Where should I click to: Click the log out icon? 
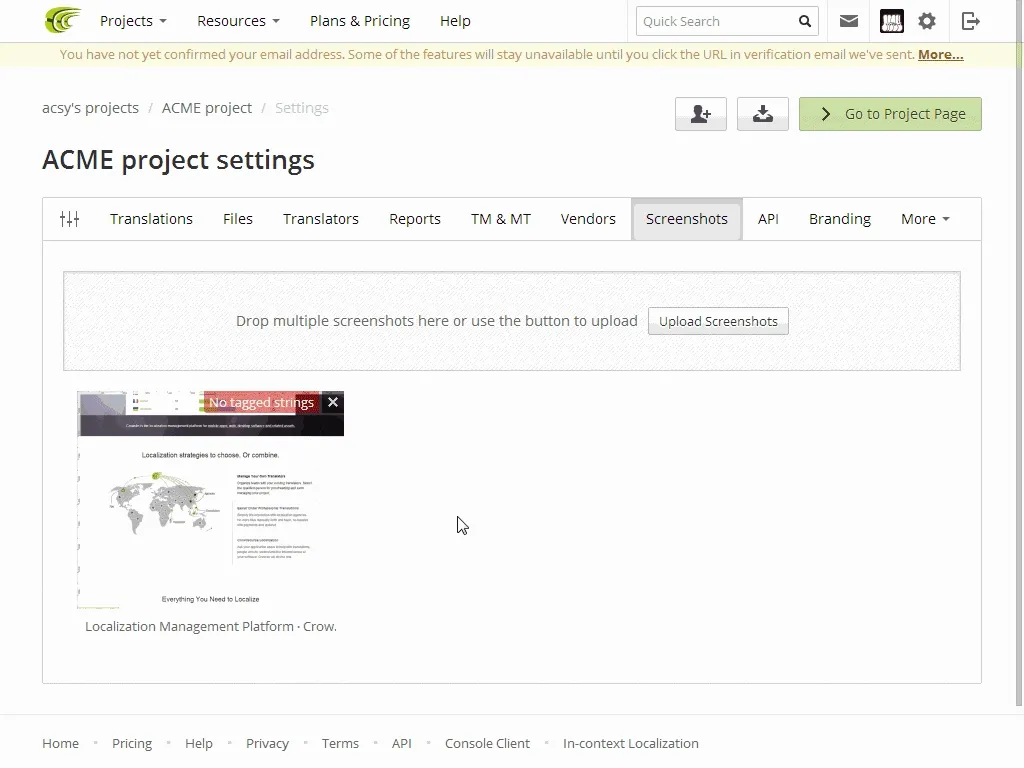[970, 21]
